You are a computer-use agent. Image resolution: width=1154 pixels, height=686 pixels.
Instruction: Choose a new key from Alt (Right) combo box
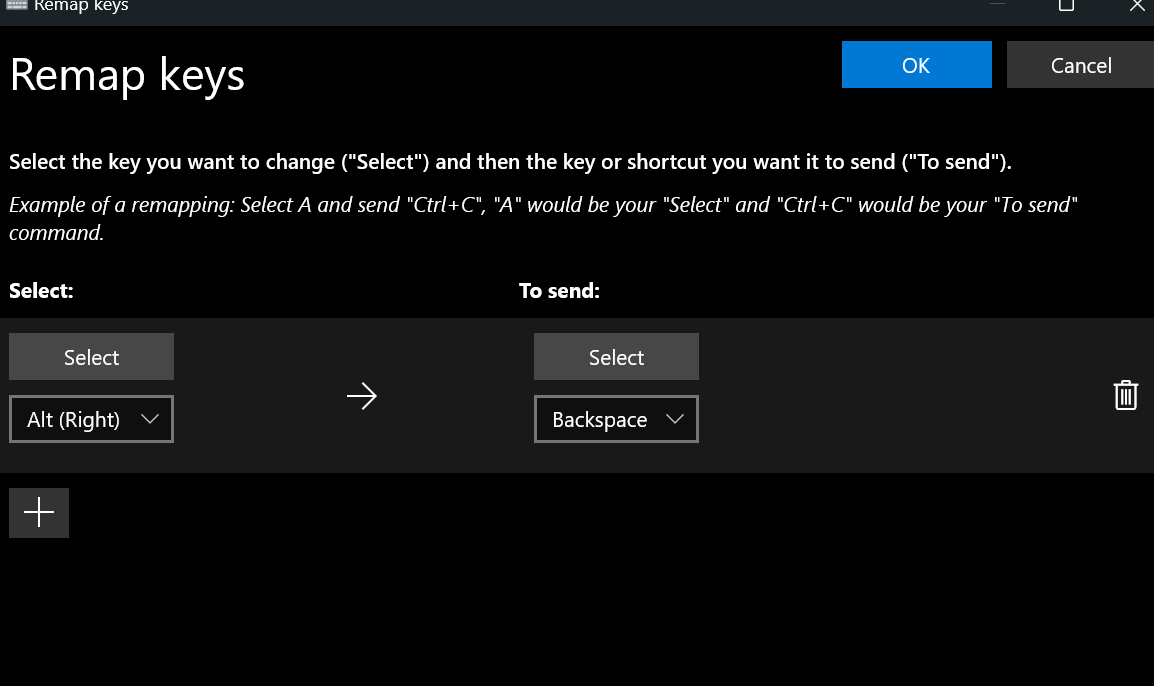pos(91,419)
